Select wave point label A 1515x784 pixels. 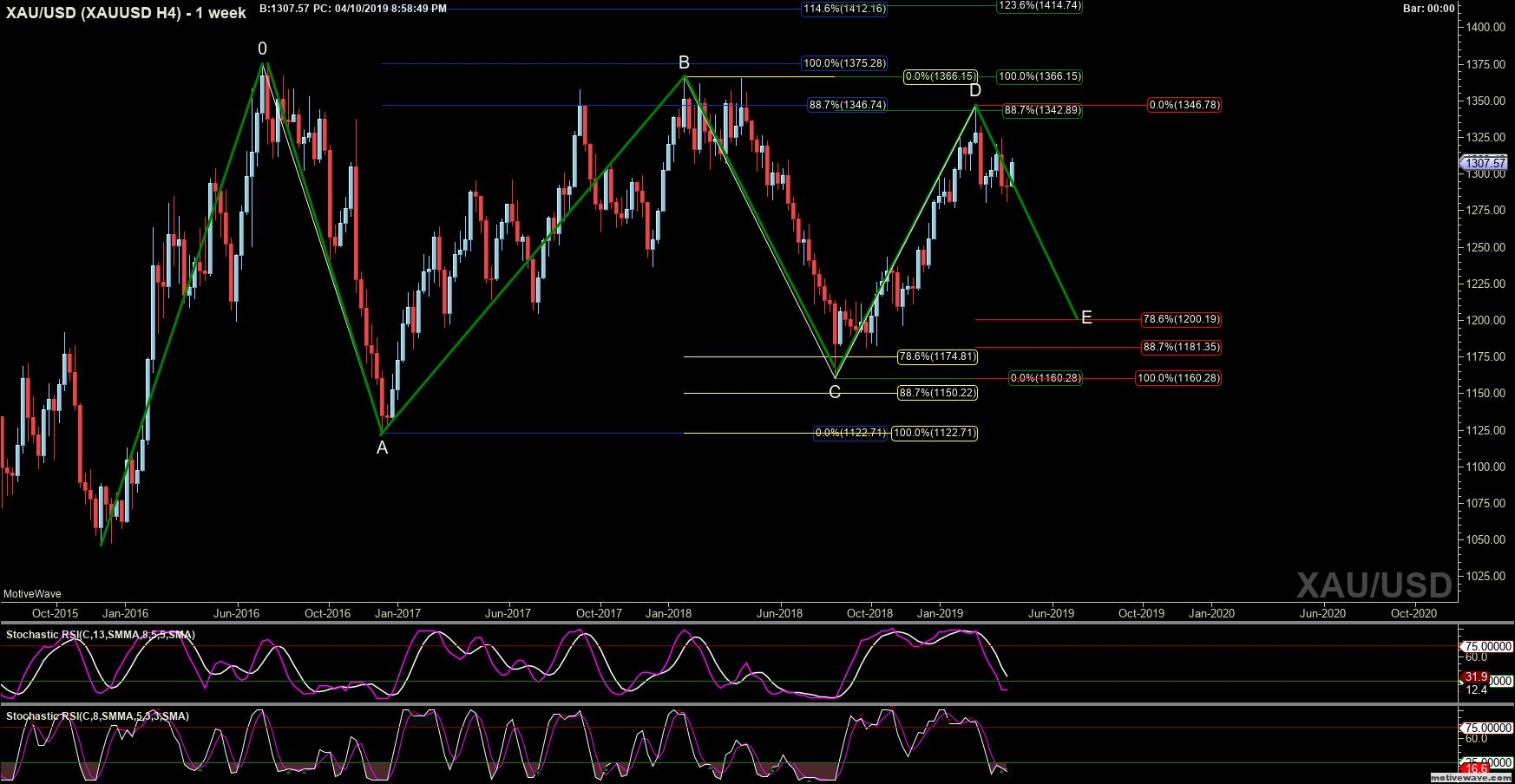382,448
